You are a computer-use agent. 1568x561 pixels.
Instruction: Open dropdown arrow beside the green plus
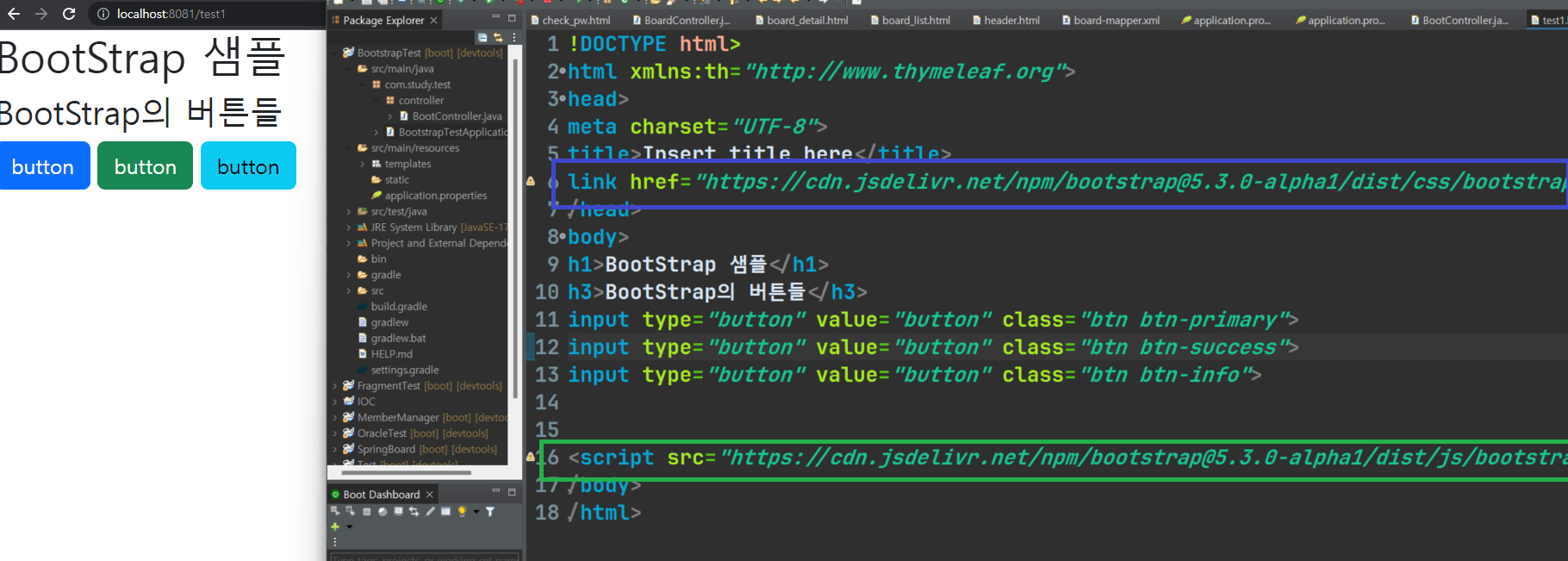click(x=350, y=527)
